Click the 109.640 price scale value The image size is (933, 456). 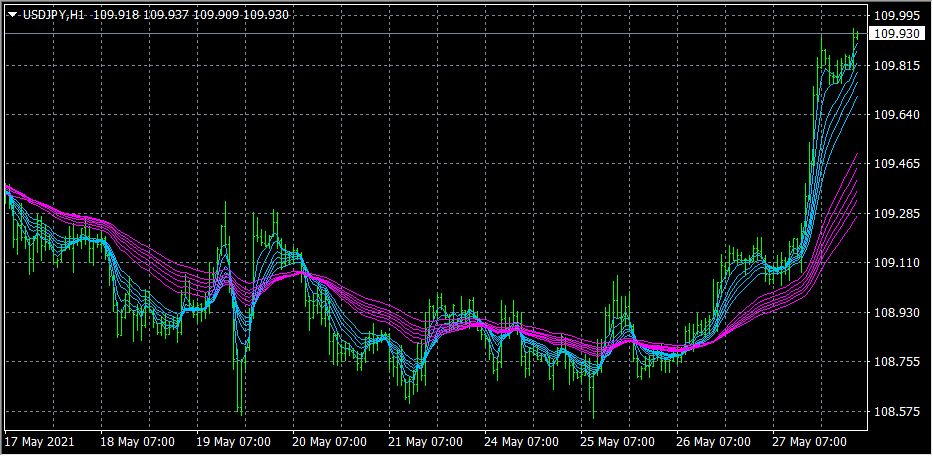[x=897, y=114]
